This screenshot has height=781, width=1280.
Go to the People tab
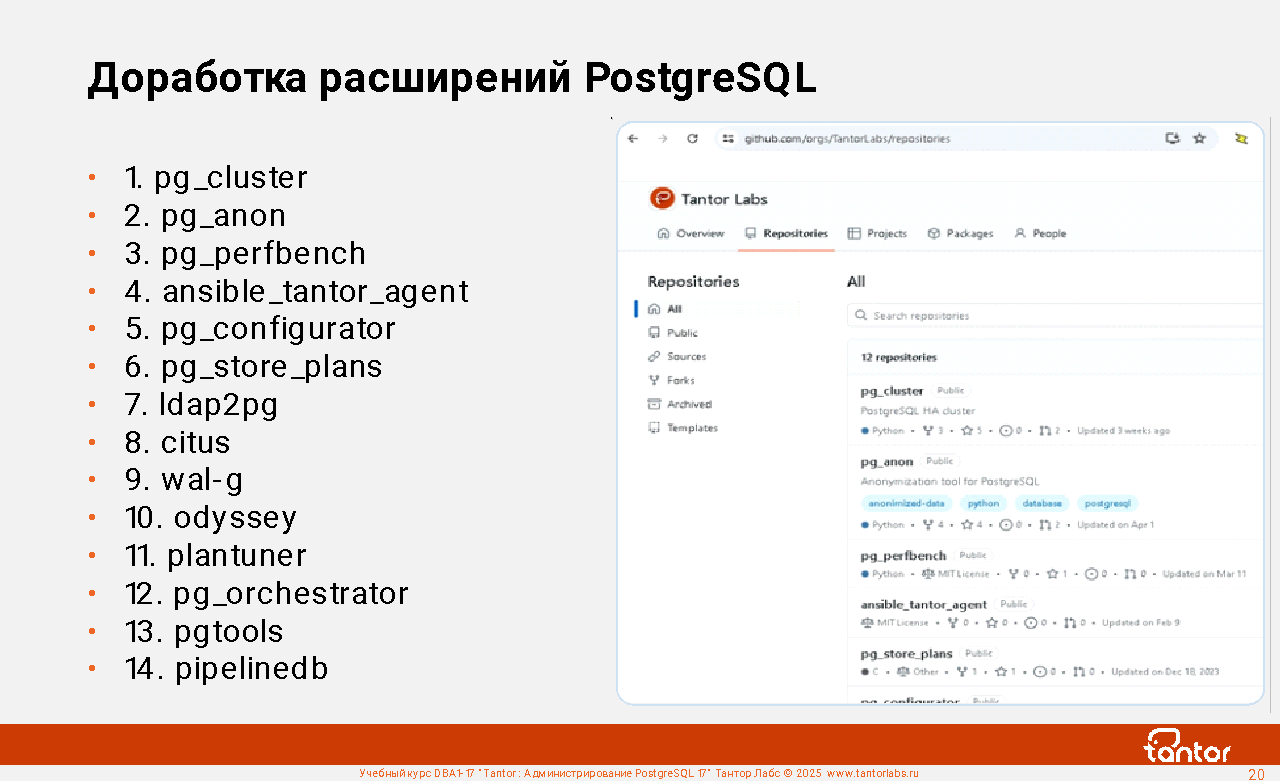tap(1040, 233)
